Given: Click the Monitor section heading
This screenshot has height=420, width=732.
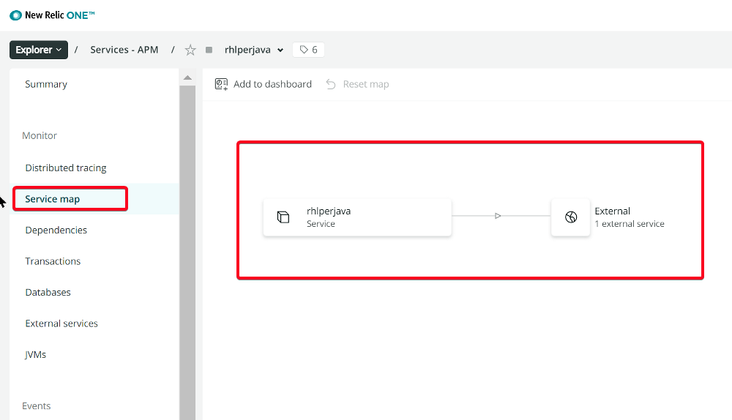Looking at the screenshot, I should point(39,136).
